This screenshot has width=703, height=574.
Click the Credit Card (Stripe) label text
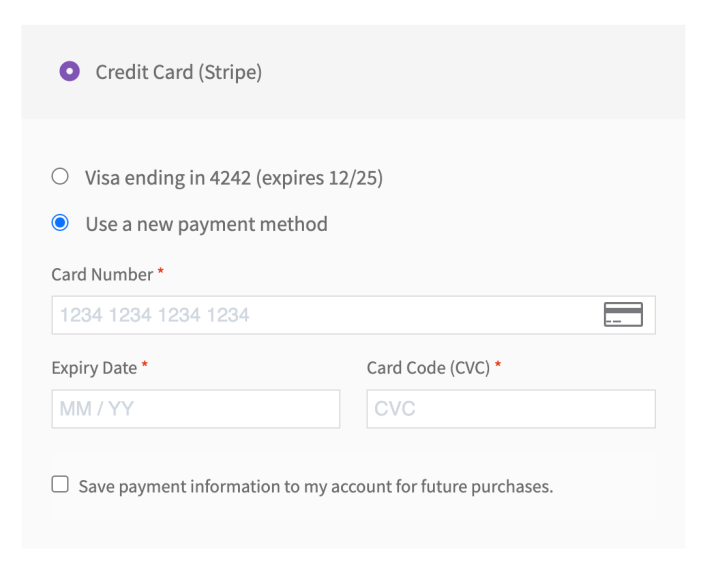[x=178, y=72]
